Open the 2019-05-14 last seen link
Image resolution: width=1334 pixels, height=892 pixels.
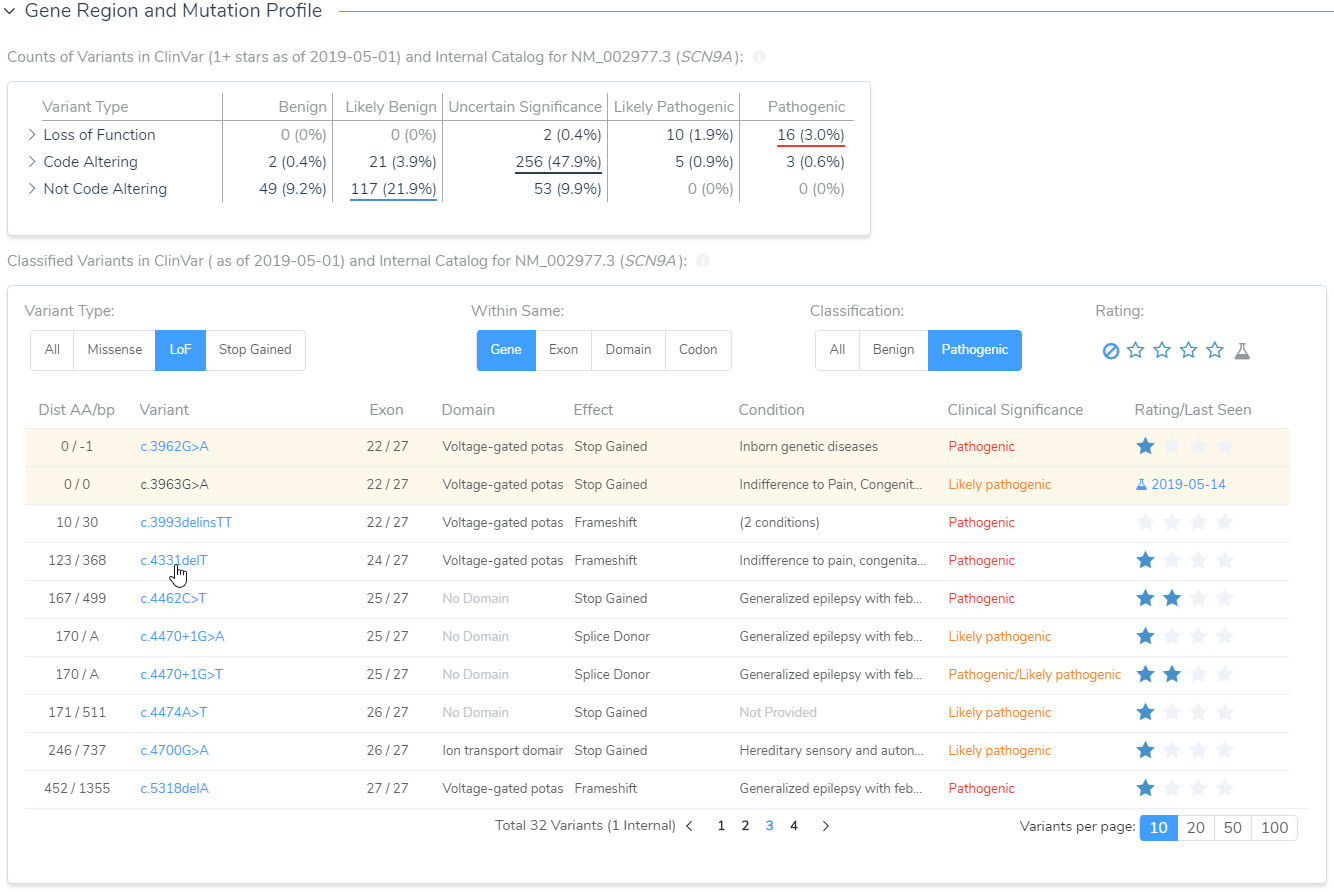click(1188, 485)
